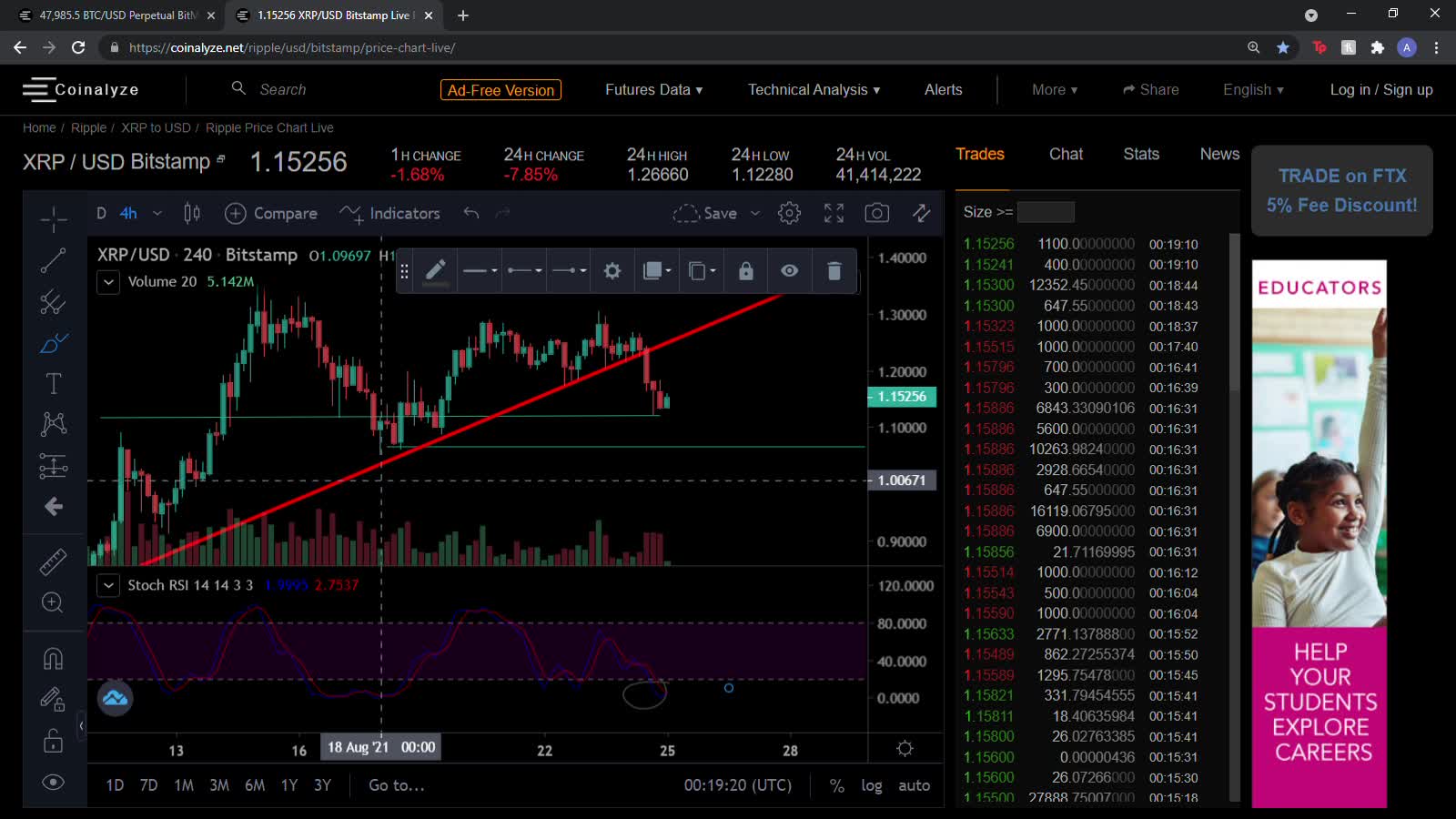The height and width of the screenshot is (819, 1456).
Task: Select the crosshair cursor tool
Action: point(54,218)
